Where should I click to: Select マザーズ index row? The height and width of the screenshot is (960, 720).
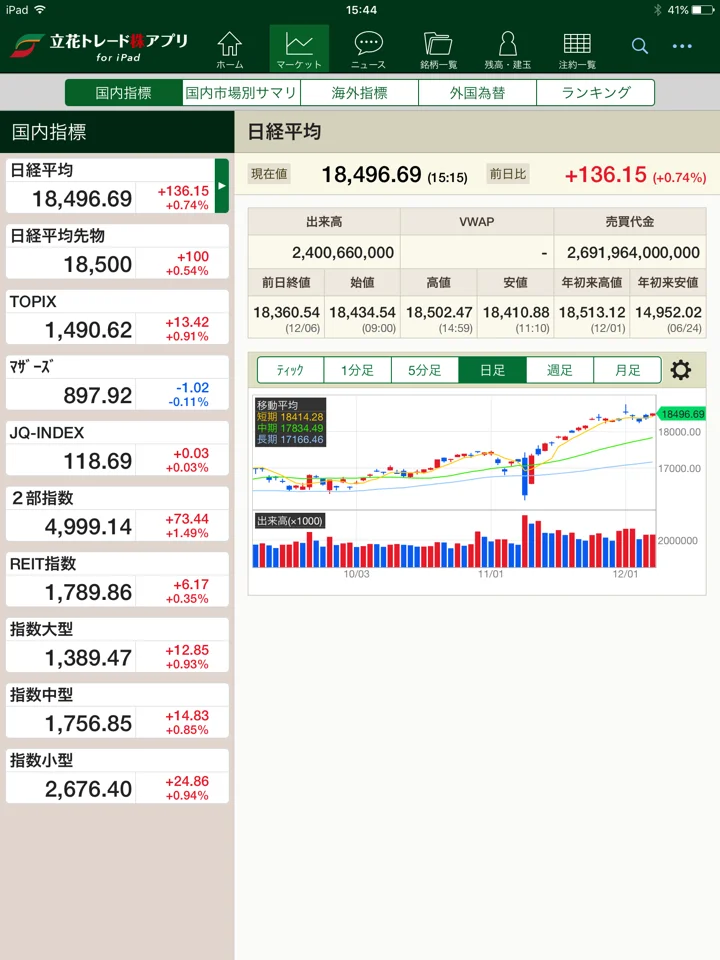[x=117, y=382]
